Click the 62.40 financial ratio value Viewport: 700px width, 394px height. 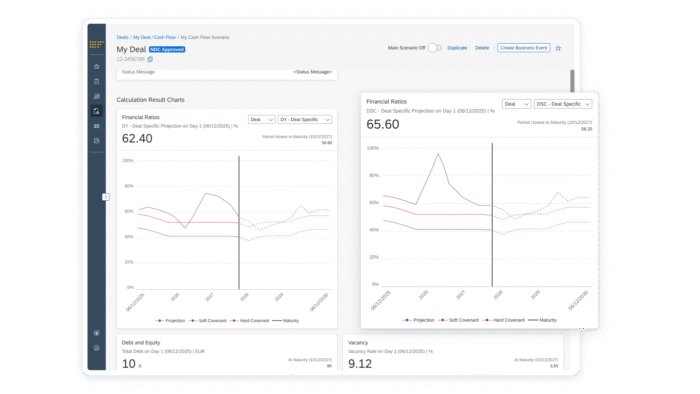tap(137, 139)
